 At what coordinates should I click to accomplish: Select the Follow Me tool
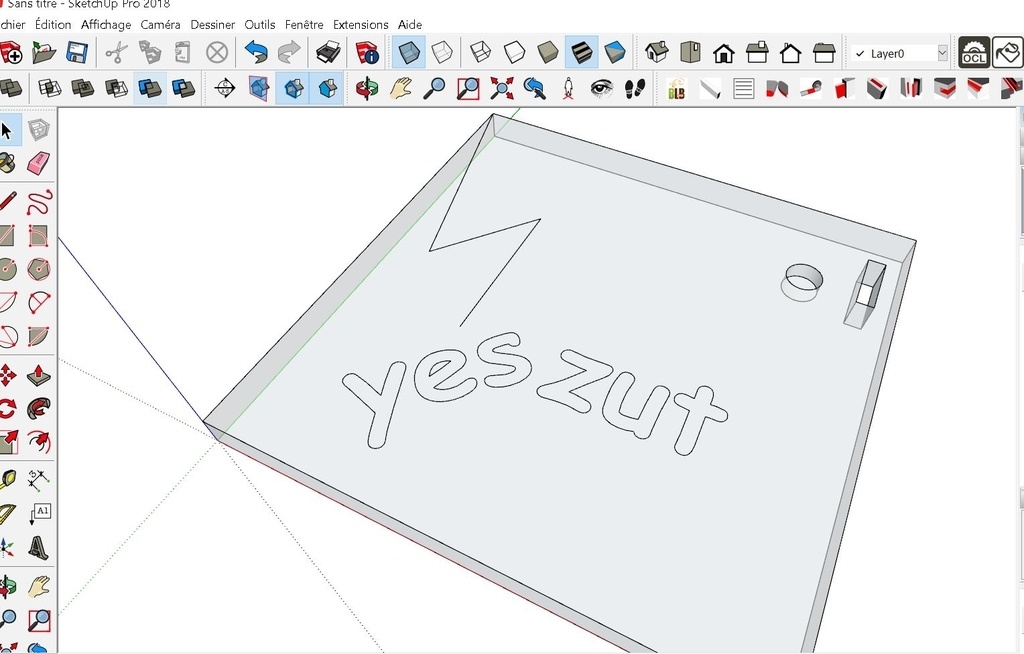[39, 409]
